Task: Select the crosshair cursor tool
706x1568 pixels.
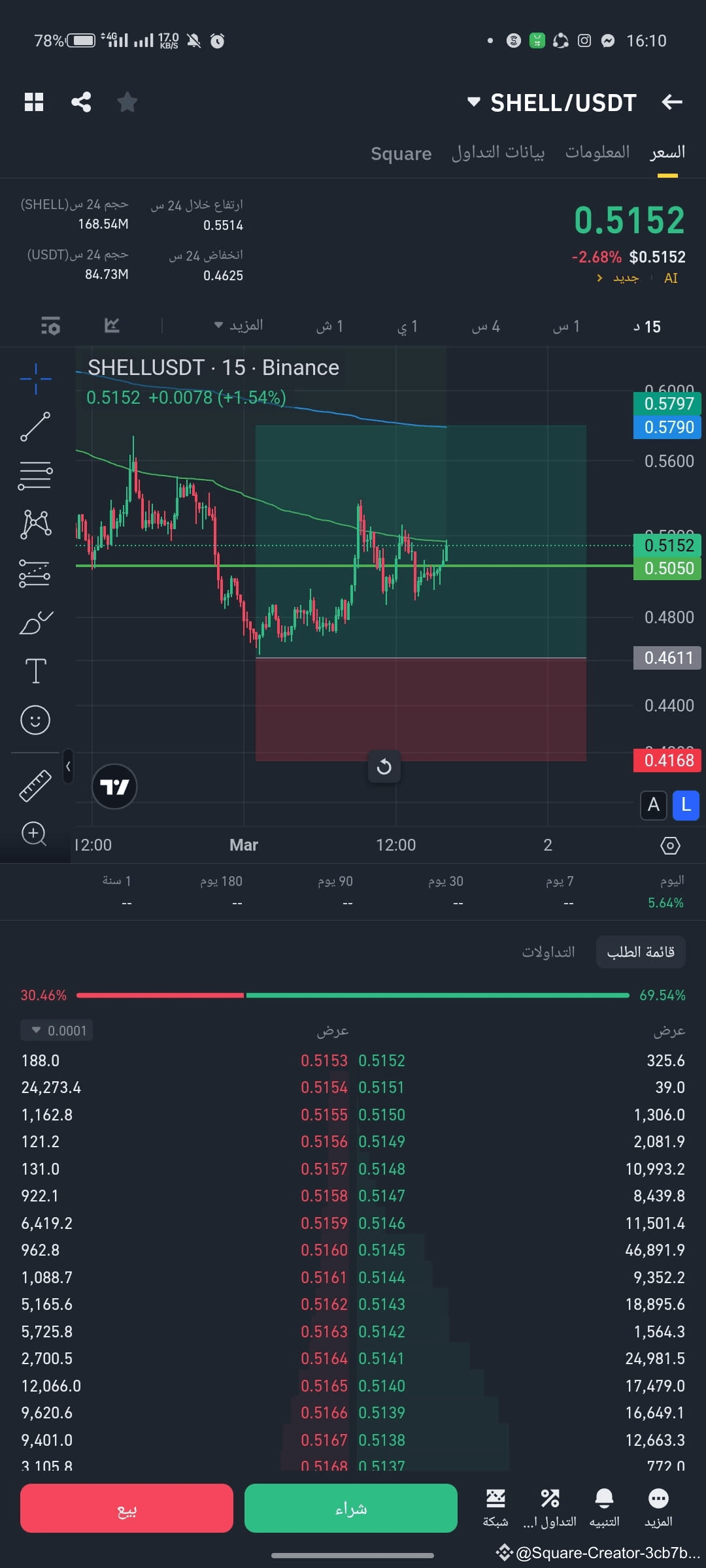Action: pos(35,378)
